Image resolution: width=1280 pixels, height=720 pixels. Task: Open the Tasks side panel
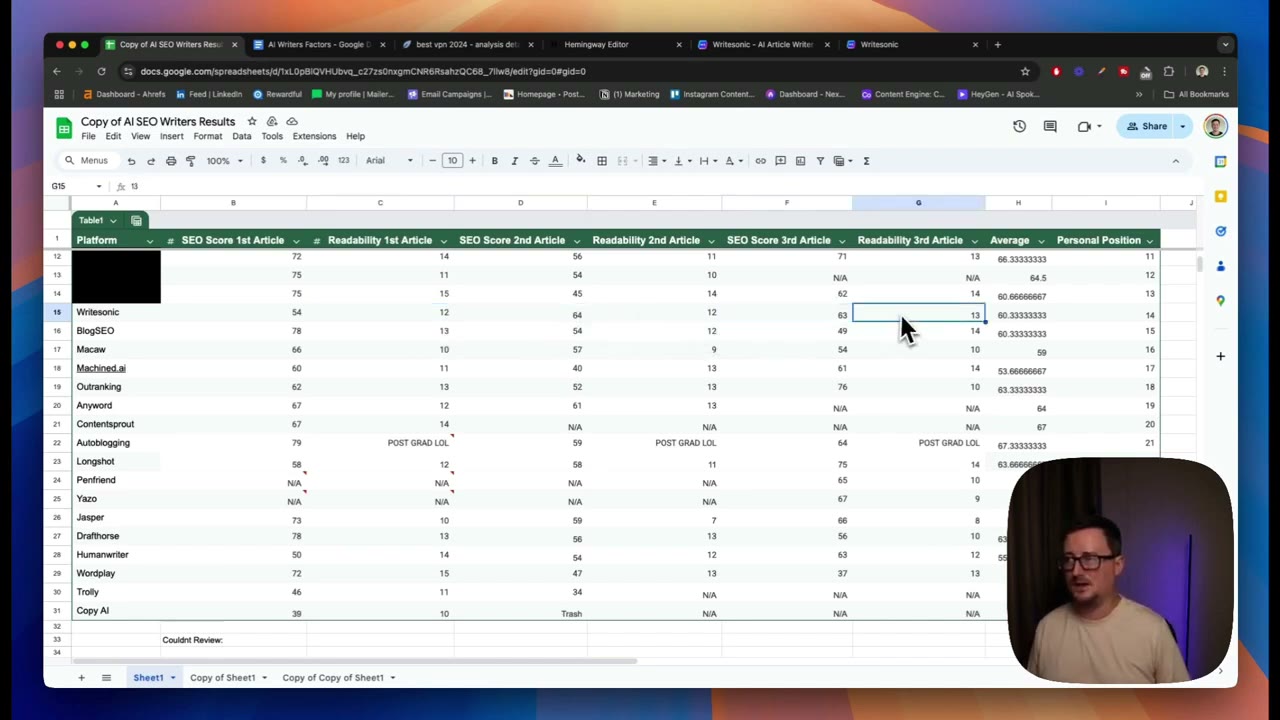1220,231
